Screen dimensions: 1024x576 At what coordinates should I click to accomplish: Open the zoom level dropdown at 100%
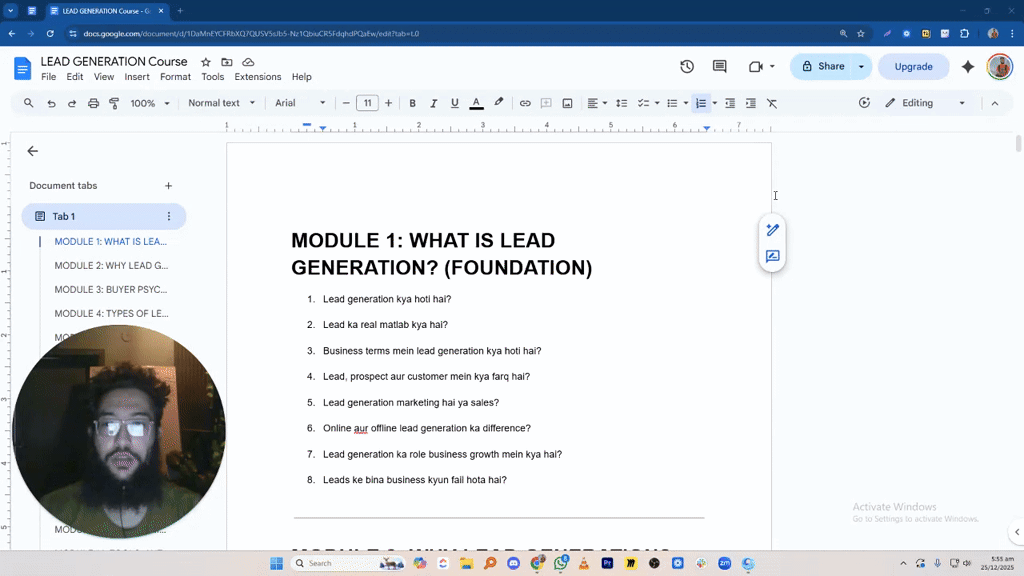[150, 103]
